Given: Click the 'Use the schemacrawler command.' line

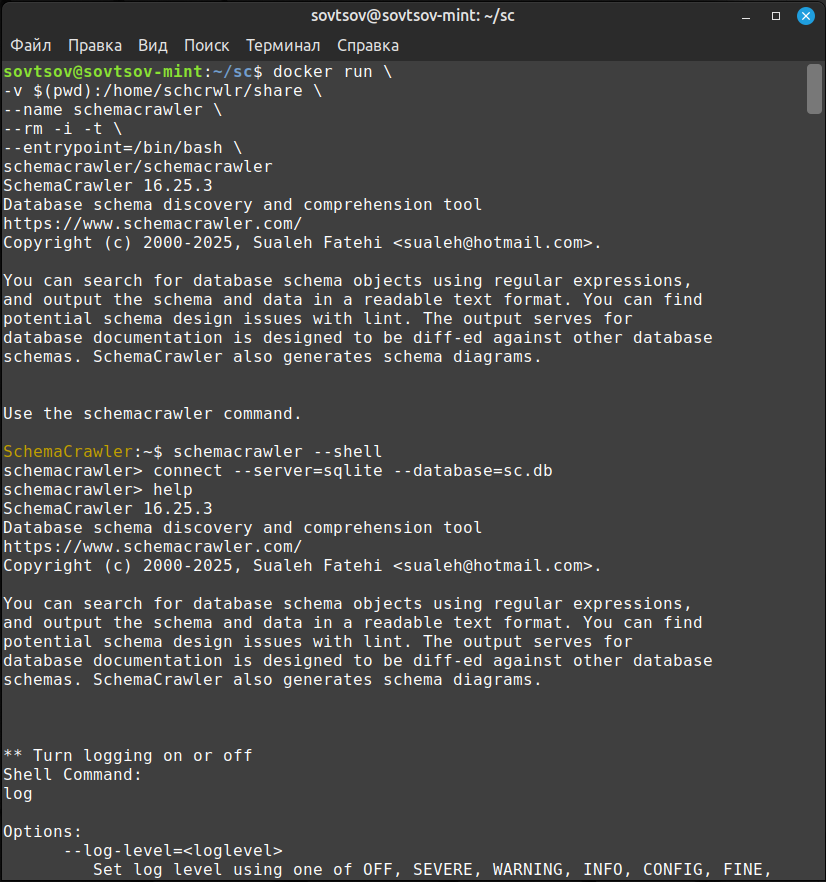Looking at the screenshot, I should [x=152, y=414].
